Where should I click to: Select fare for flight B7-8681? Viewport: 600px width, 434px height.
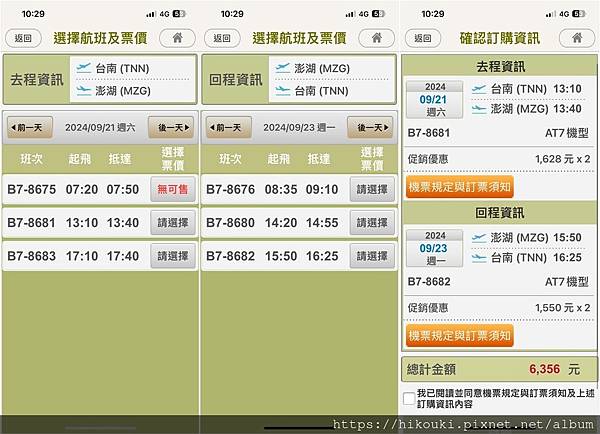click(x=173, y=222)
